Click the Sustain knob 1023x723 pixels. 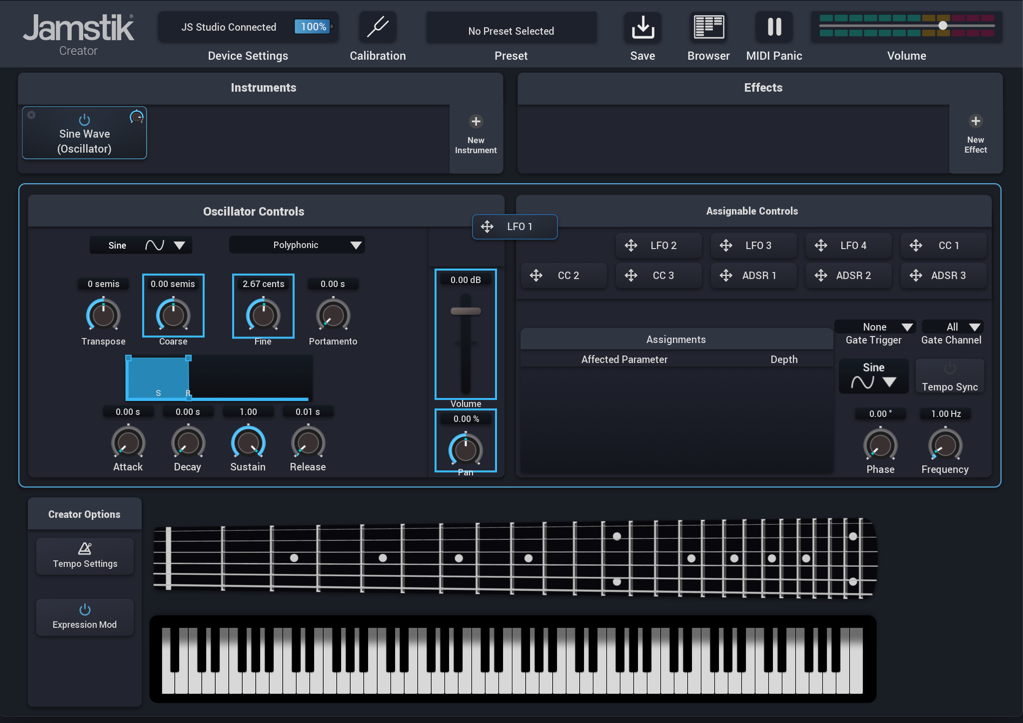[x=248, y=442]
